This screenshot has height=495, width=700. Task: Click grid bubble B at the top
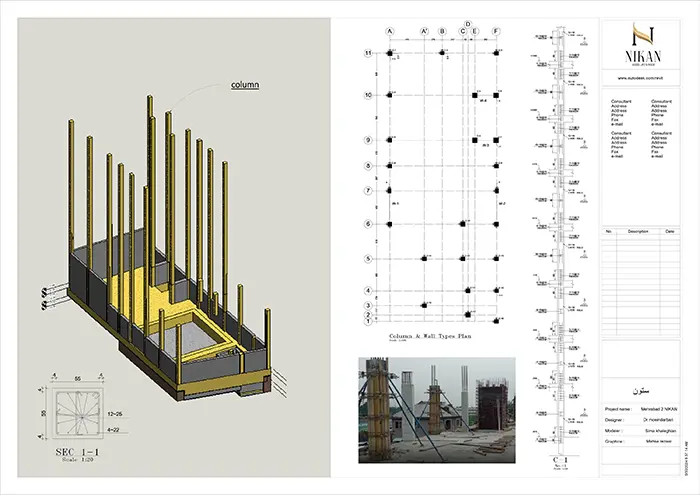442,32
